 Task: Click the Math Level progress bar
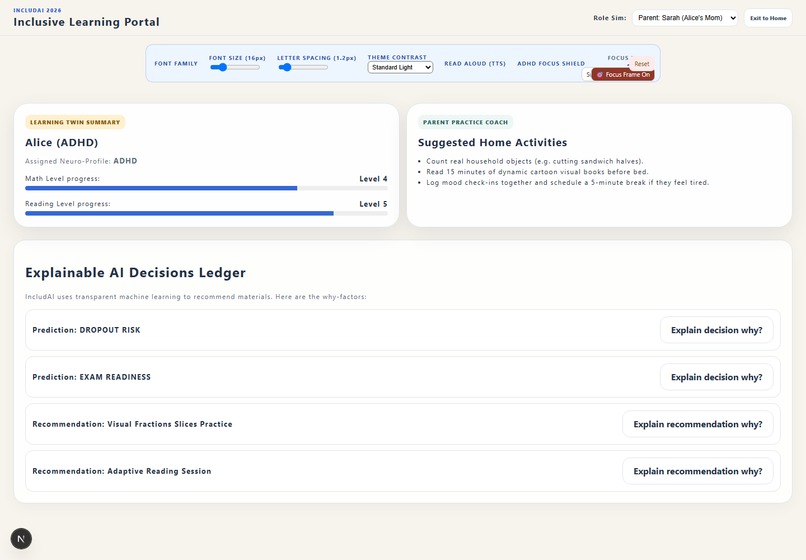[x=206, y=188]
